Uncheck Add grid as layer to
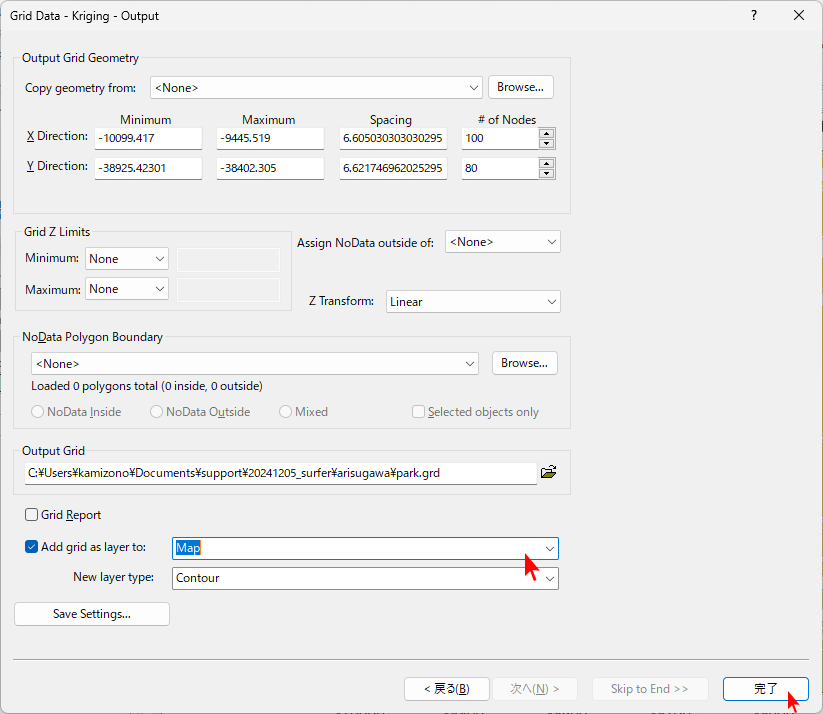 coord(31,547)
